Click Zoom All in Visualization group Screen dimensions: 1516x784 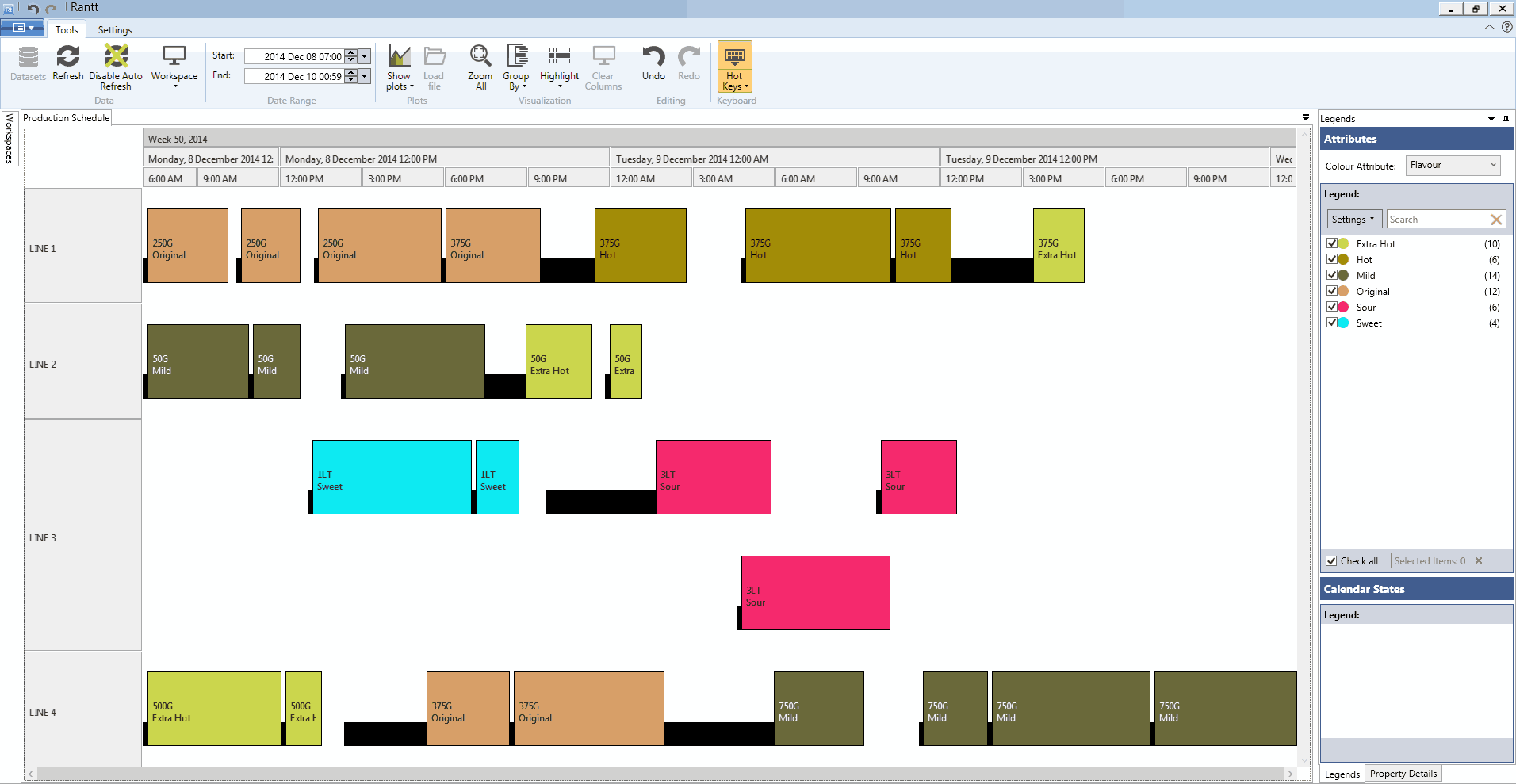pos(480,58)
